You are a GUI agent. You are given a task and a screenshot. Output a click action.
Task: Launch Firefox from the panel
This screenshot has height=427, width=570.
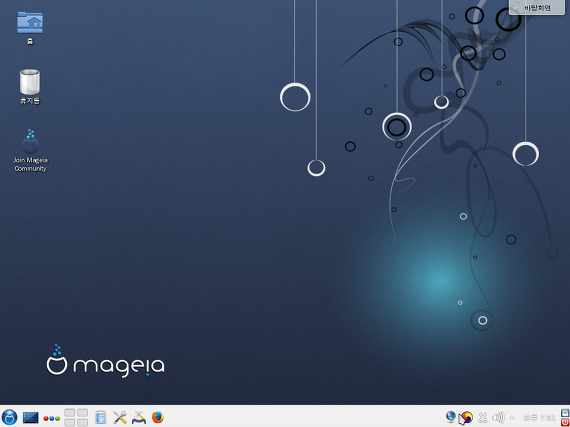(x=158, y=418)
